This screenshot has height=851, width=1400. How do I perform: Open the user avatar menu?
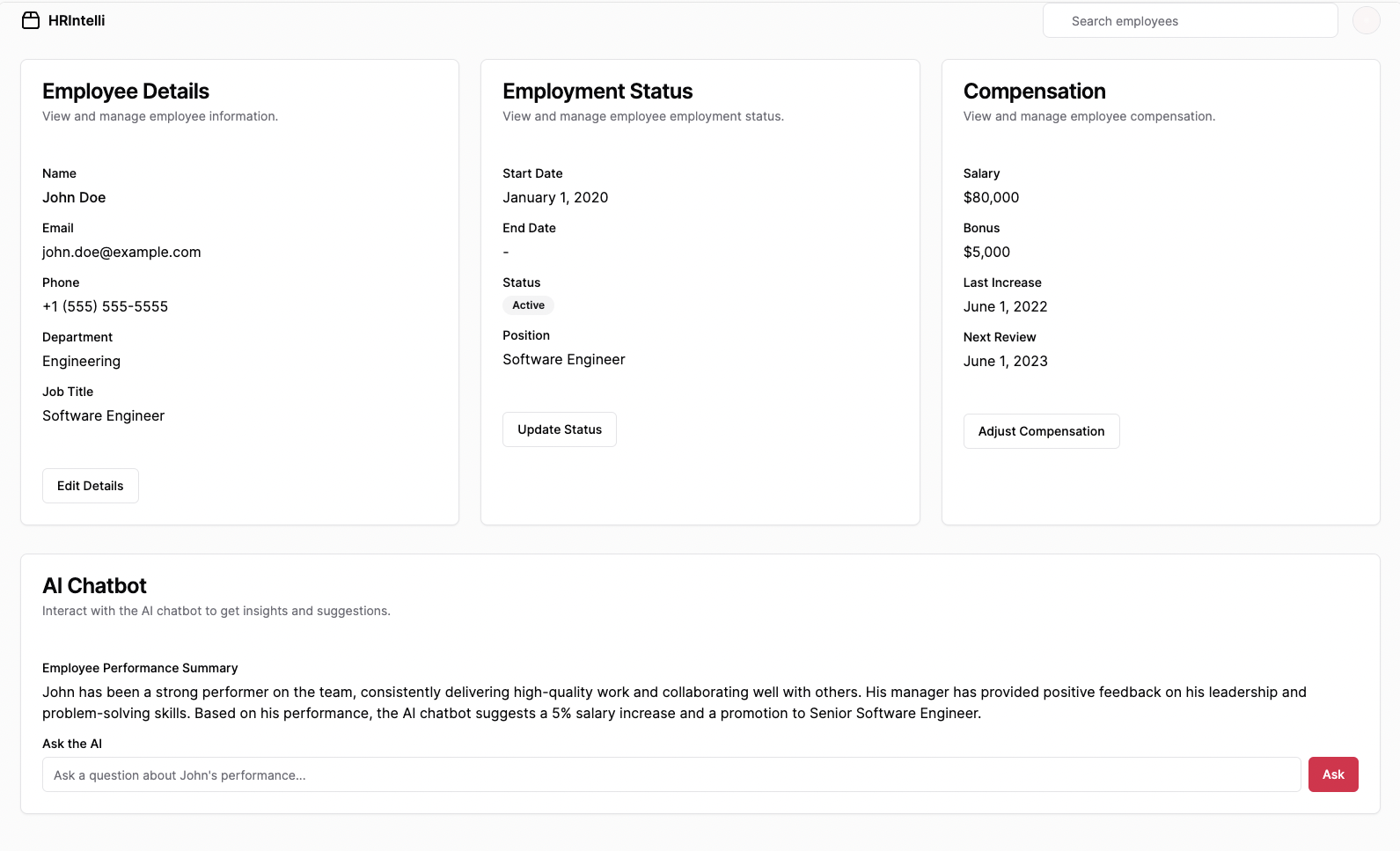pos(1366,20)
